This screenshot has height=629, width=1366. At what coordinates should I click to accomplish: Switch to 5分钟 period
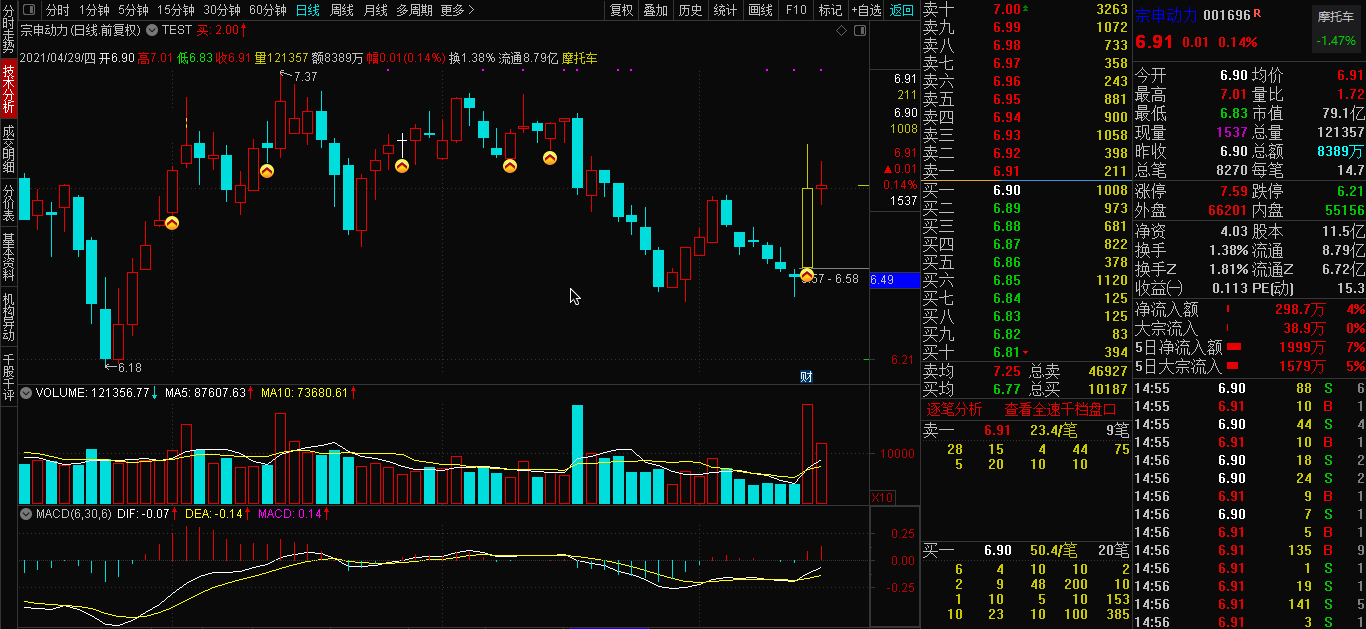tap(133, 10)
